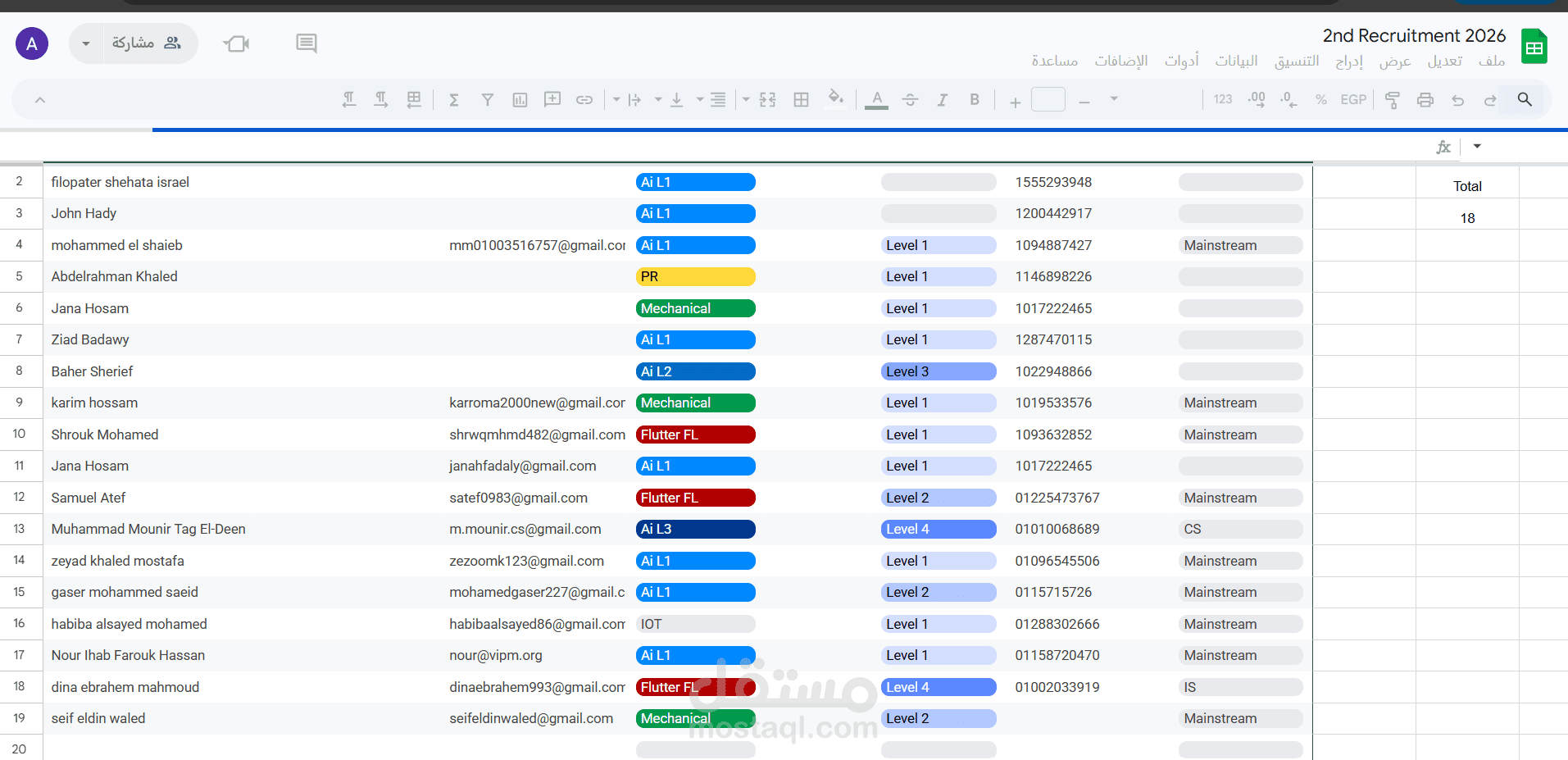This screenshot has width=1568, height=760.
Task: Click the vertical align icon
Action: [x=676, y=99]
